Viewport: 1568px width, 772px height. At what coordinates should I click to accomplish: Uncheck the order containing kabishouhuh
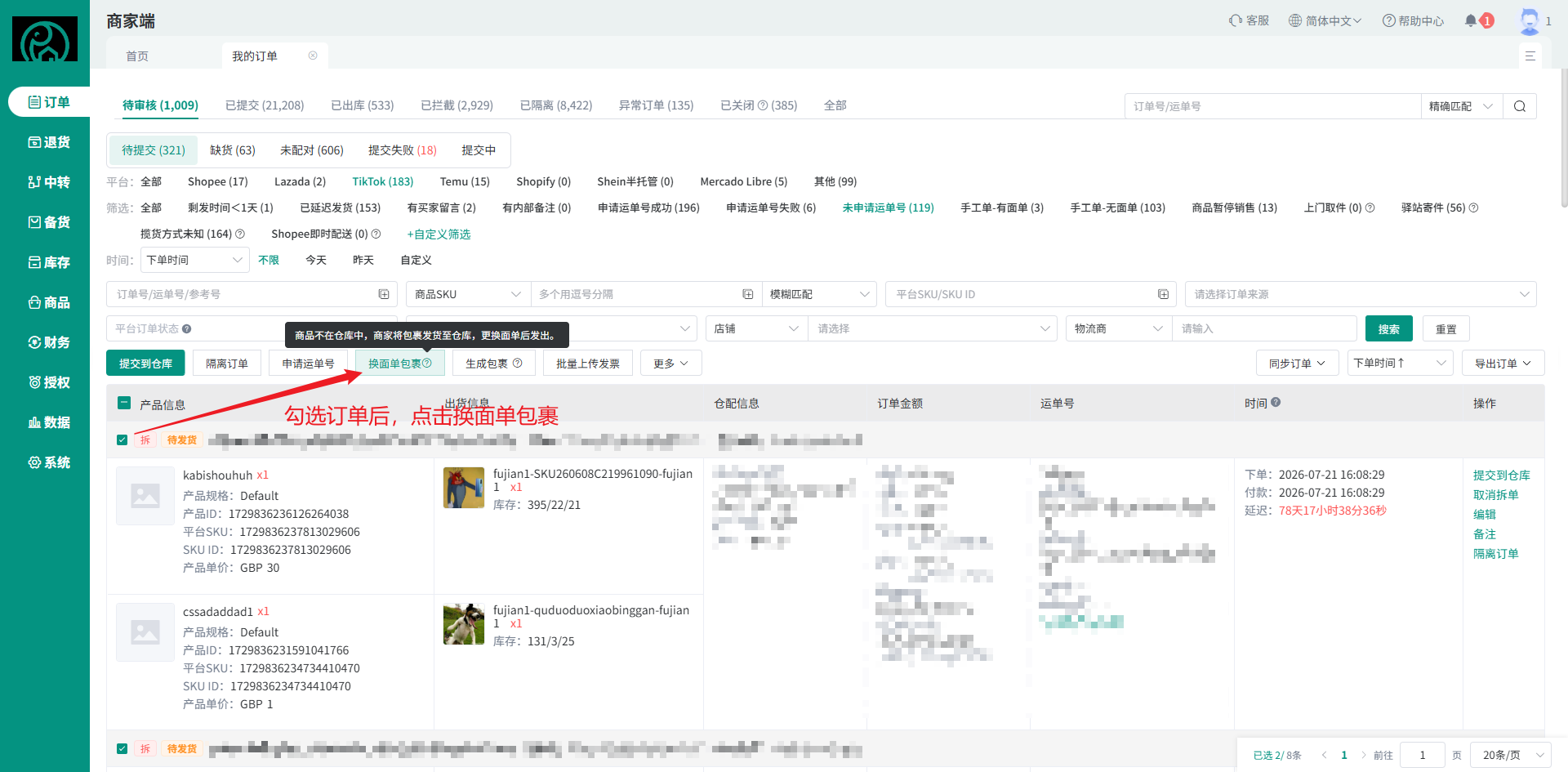(122, 440)
